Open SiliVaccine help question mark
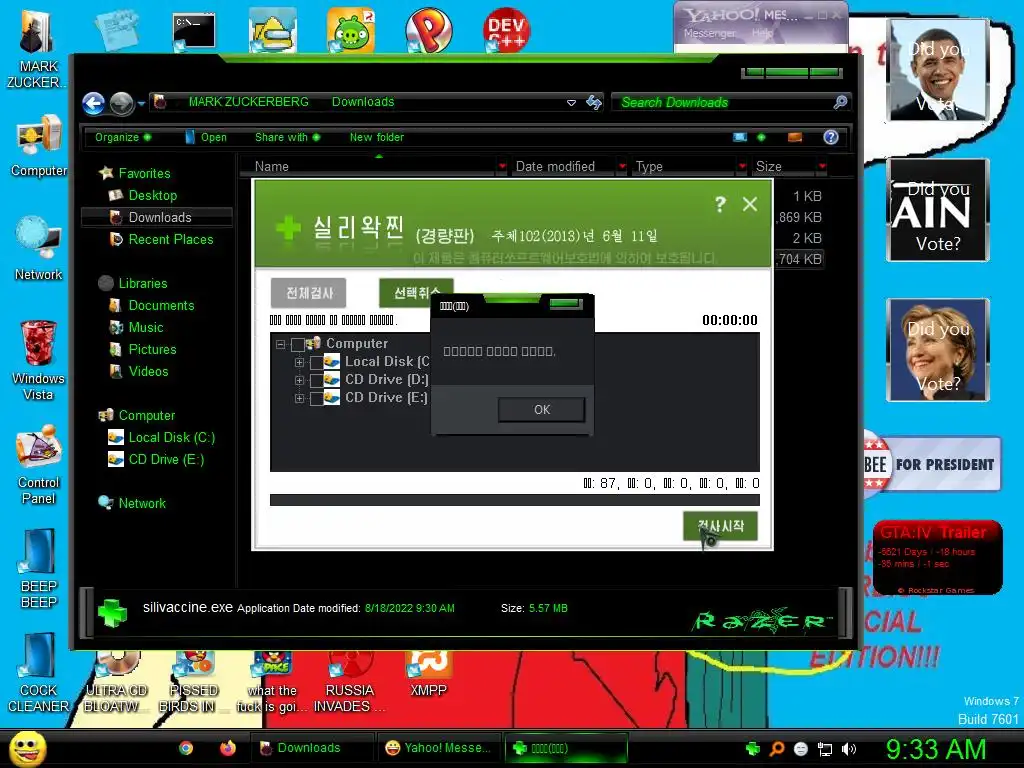The width and height of the screenshot is (1024, 768). (x=720, y=204)
